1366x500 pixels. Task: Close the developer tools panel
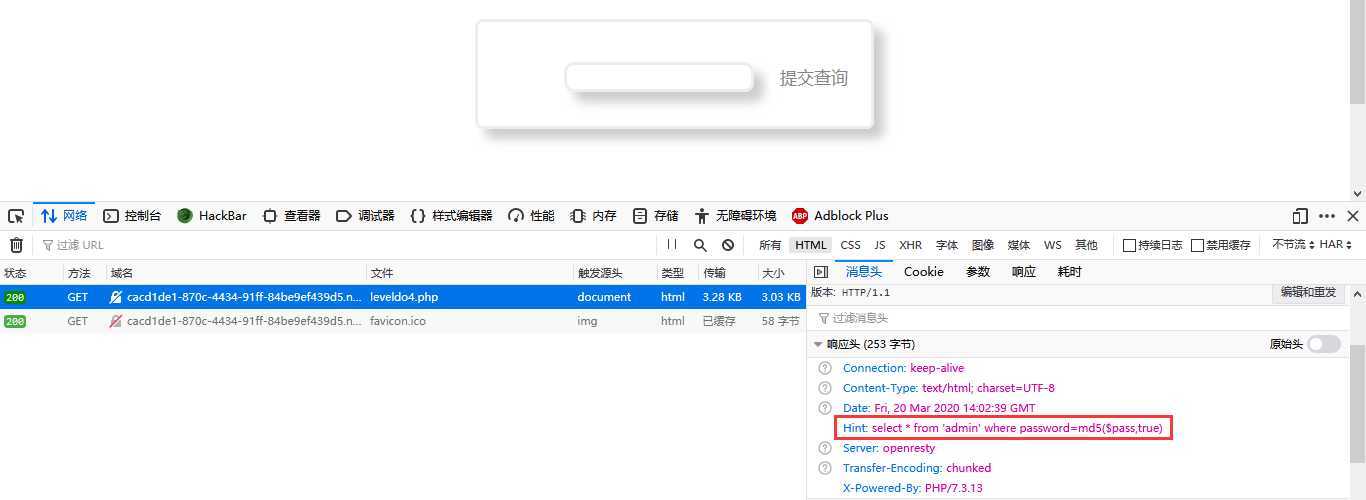1353,216
